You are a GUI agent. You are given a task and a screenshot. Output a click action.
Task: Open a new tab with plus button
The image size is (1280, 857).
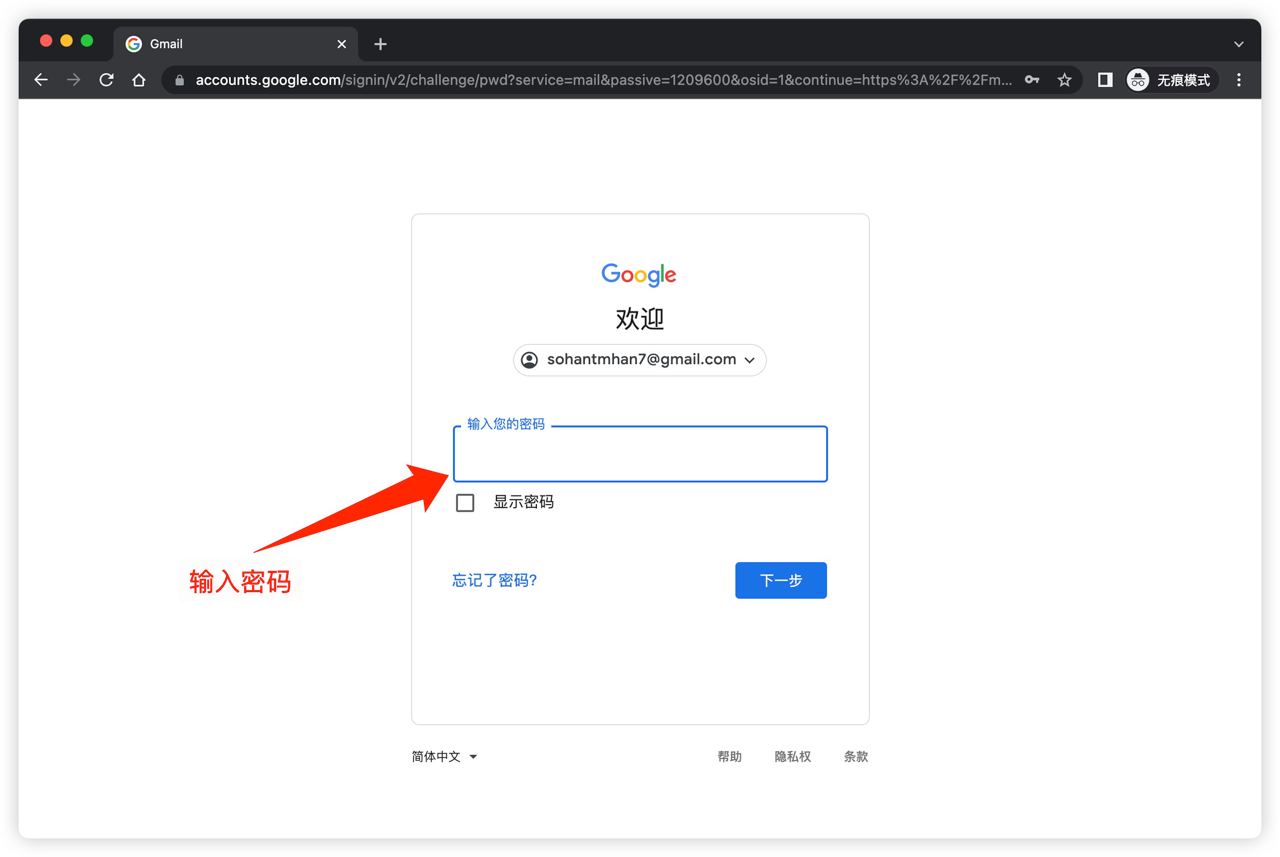click(380, 44)
